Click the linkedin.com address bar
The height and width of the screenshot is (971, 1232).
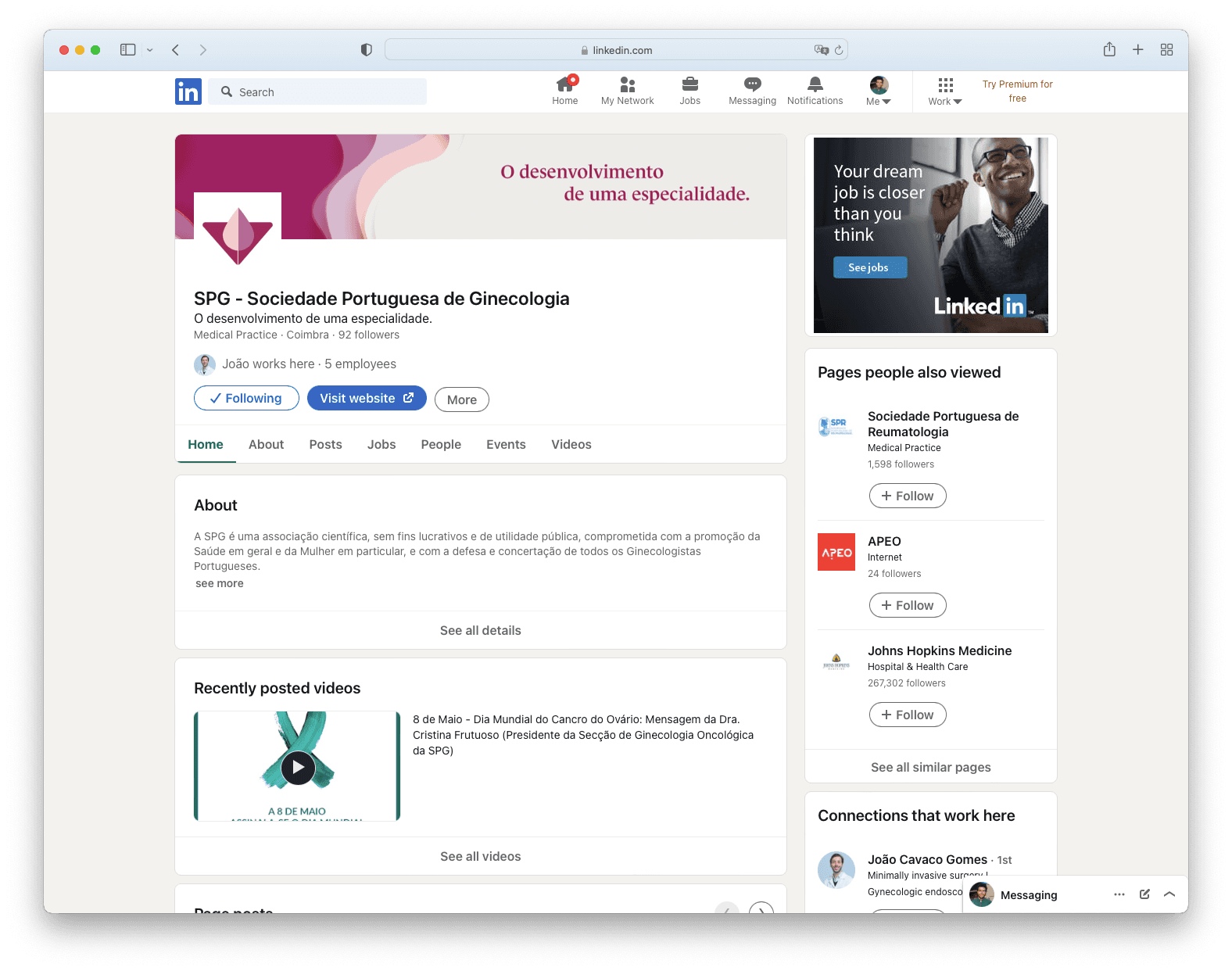[x=616, y=49]
